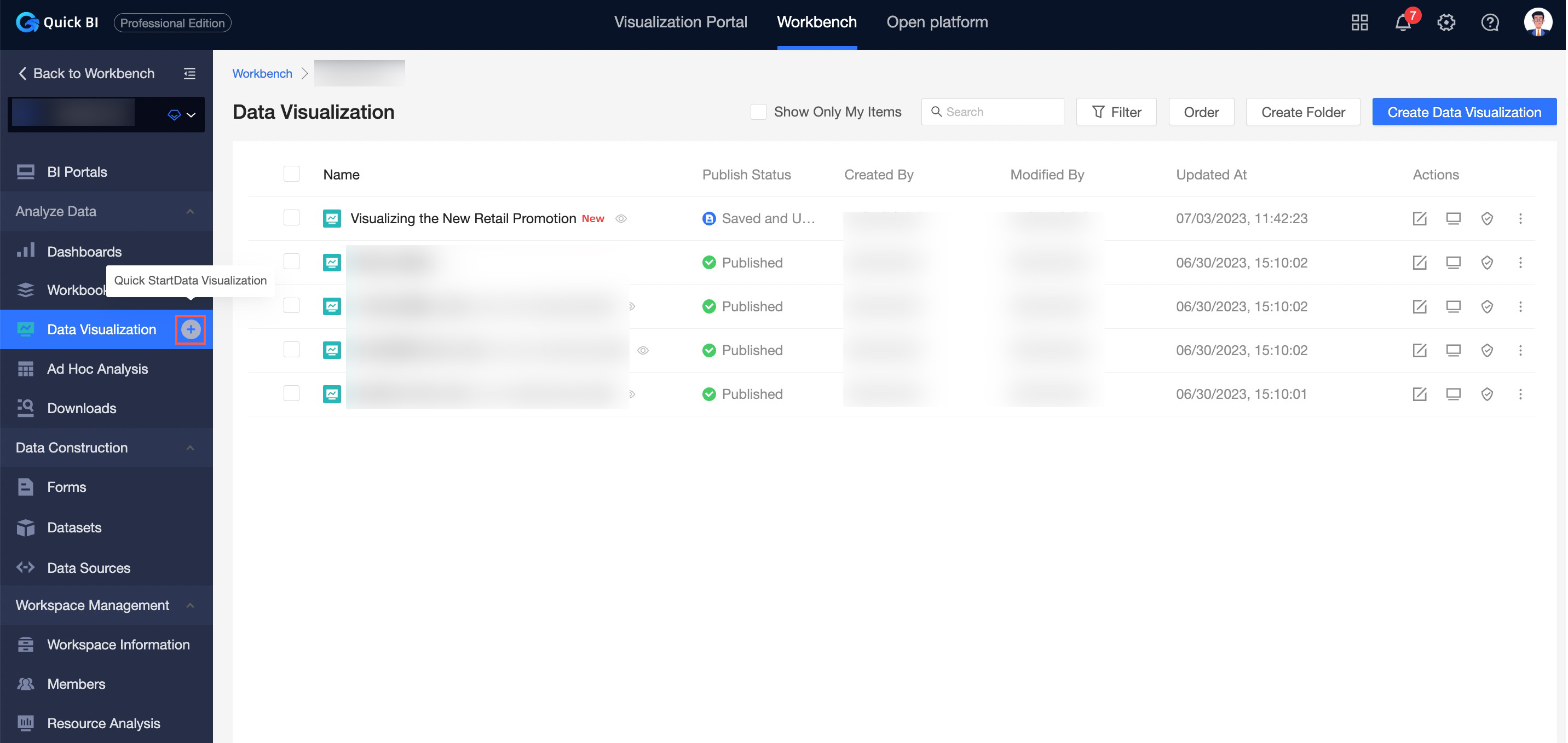Open Ad Hoc Analysis in sidebar
Viewport: 1568px width, 743px height.
tap(107, 369)
